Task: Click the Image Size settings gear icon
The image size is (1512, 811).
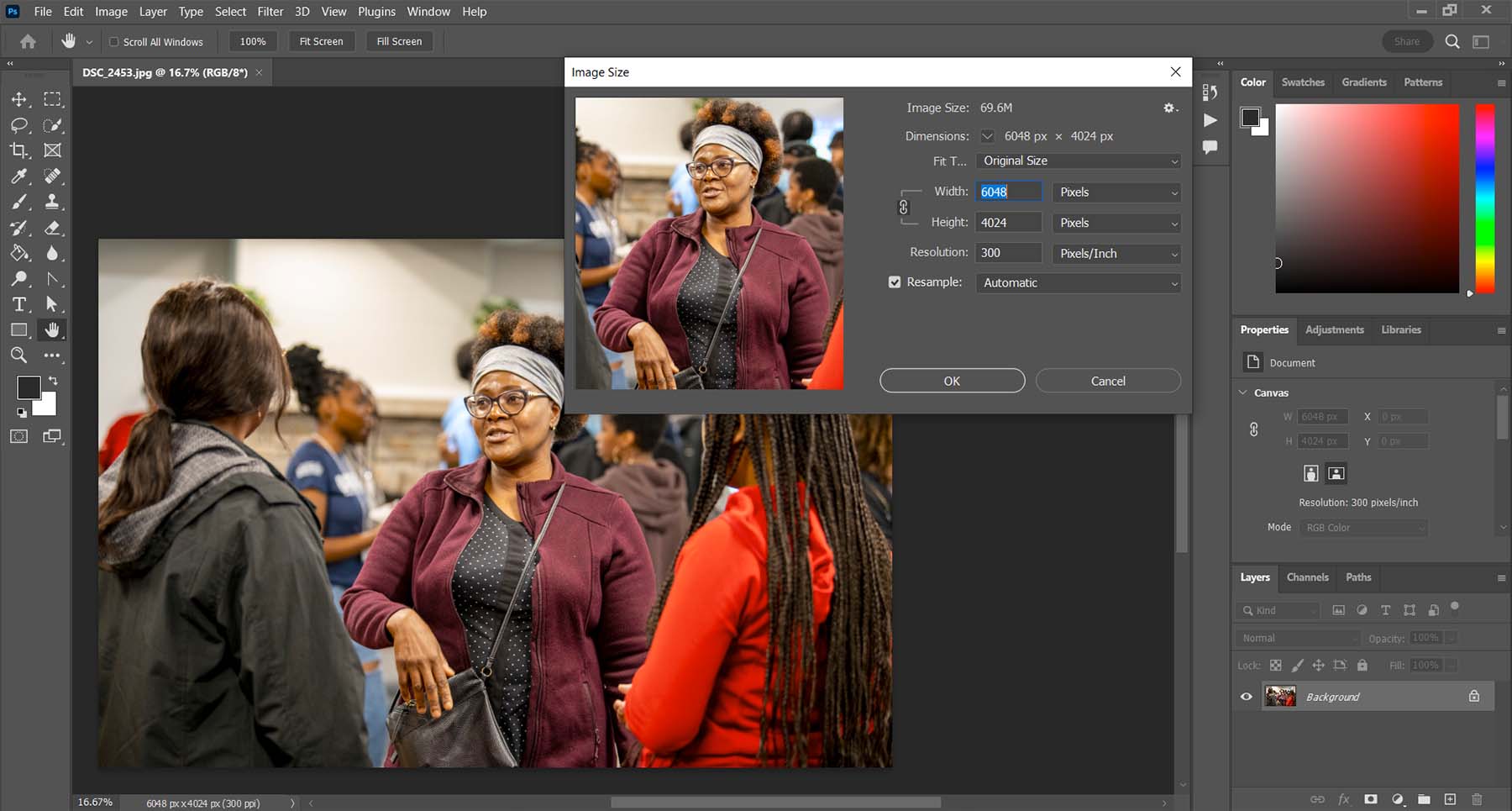Action: [1169, 108]
